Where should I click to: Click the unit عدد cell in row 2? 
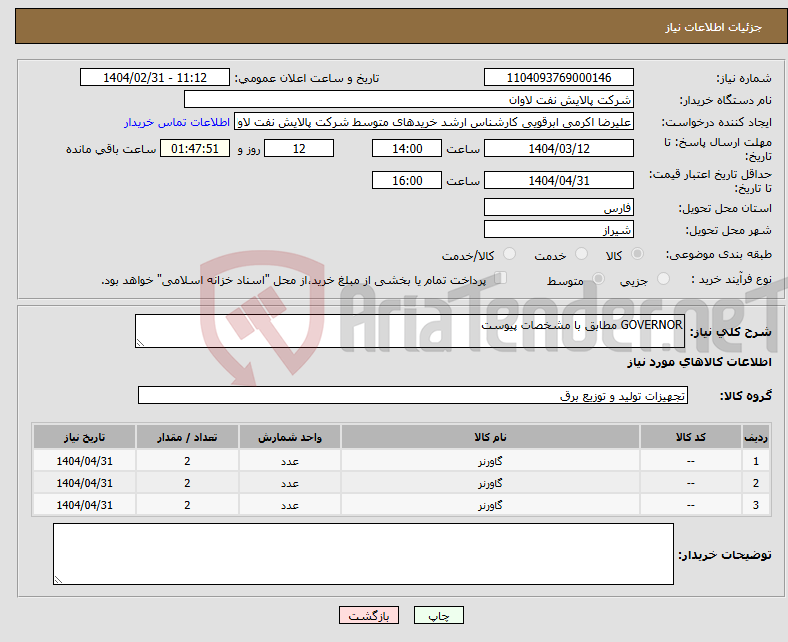click(290, 483)
